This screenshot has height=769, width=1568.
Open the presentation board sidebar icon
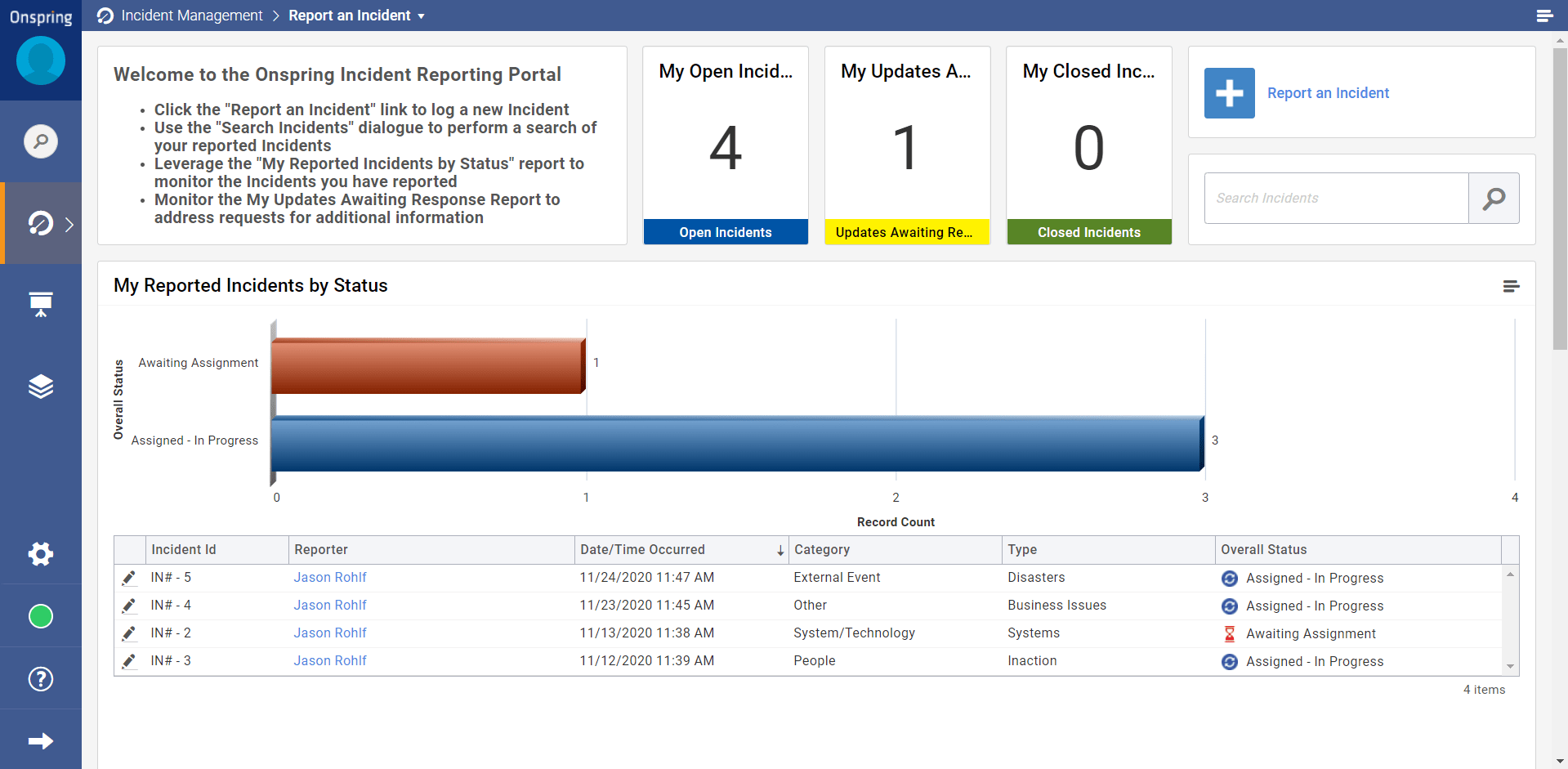[41, 304]
